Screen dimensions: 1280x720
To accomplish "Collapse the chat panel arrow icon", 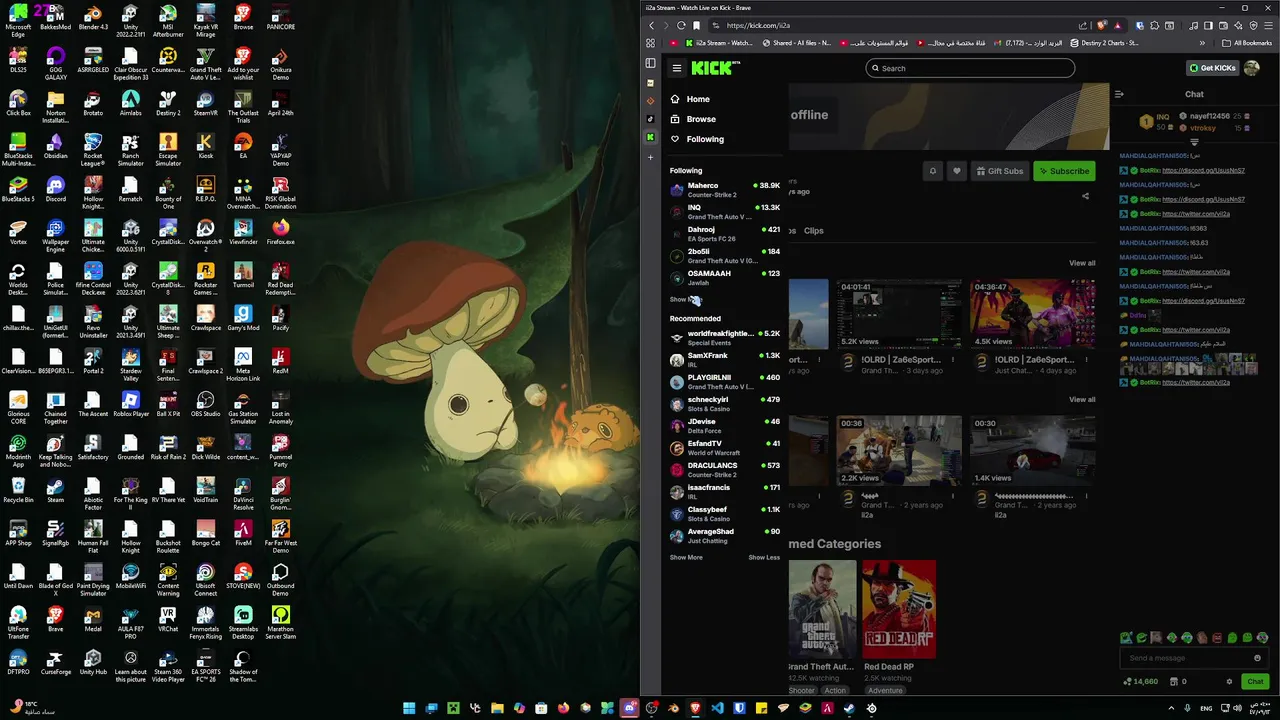I will [1119, 94].
